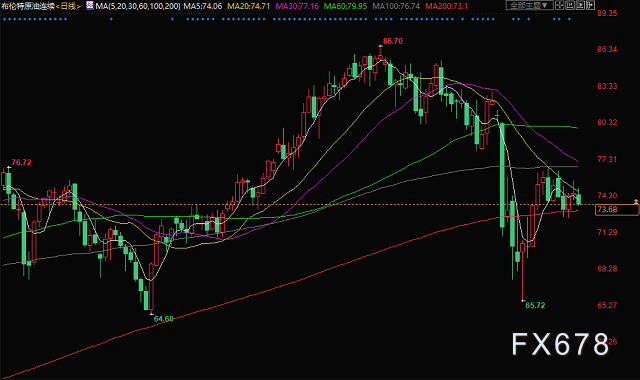Click the MA(5,20,30,60,100,200) indicator label
This screenshot has height=380, width=640.
point(138,6)
